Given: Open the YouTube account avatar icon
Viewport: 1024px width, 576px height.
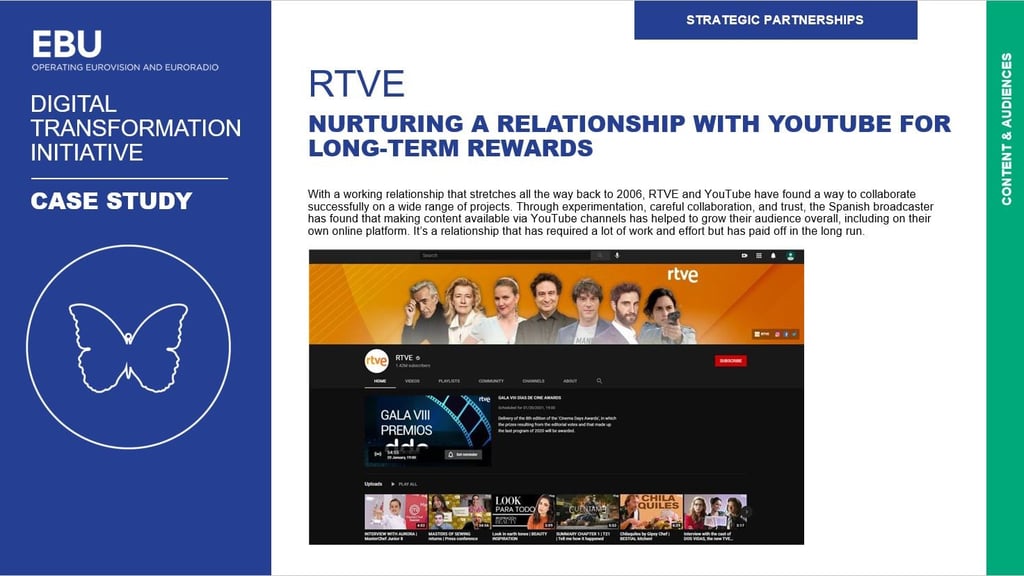Looking at the screenshot, I should (x=790, y=256).
